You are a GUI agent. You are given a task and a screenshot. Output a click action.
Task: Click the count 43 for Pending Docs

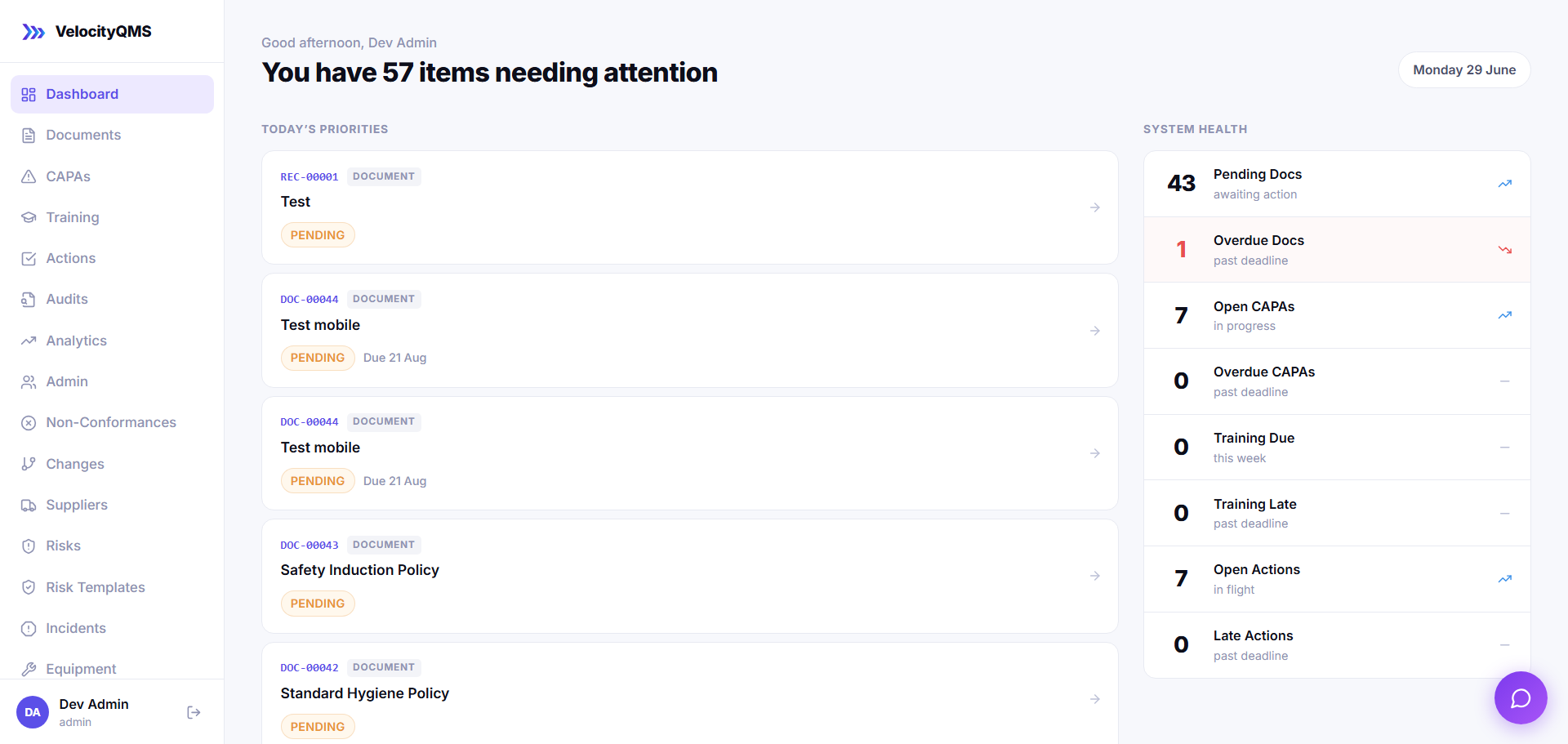coord(1181,184)
